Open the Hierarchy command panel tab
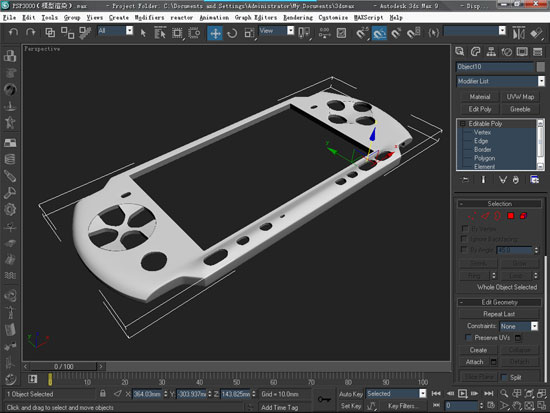Viewport: 550px width, 413px height. pos(491,52)
